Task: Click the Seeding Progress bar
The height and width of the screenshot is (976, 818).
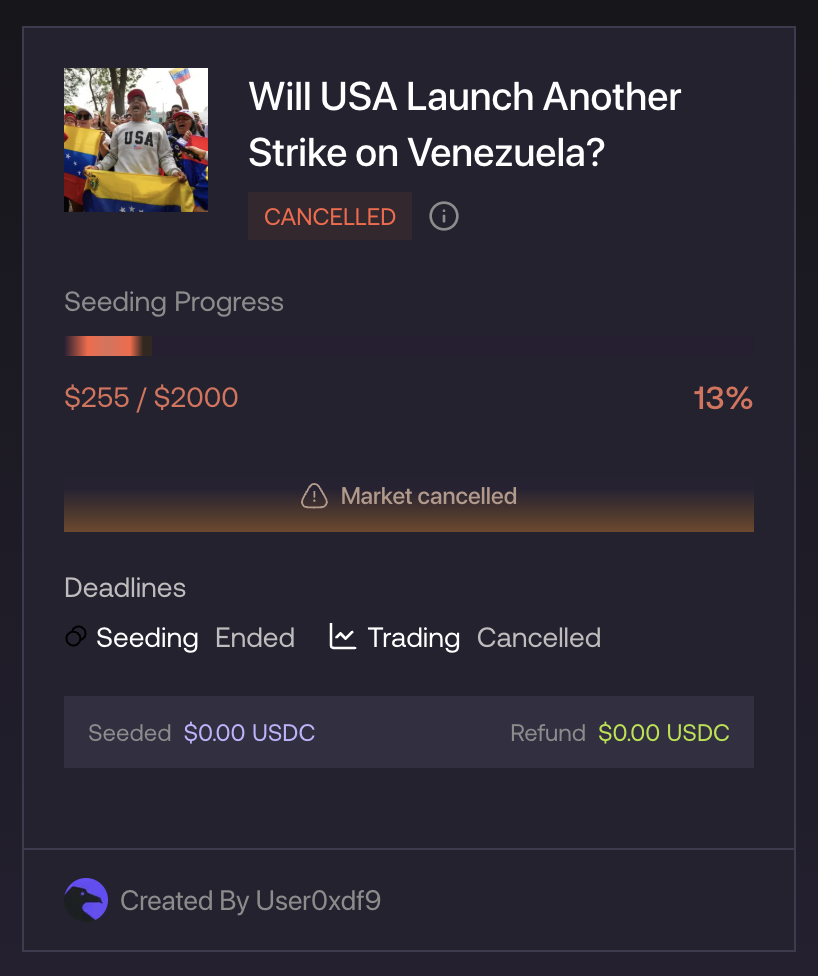Action: tap(409, 345)
